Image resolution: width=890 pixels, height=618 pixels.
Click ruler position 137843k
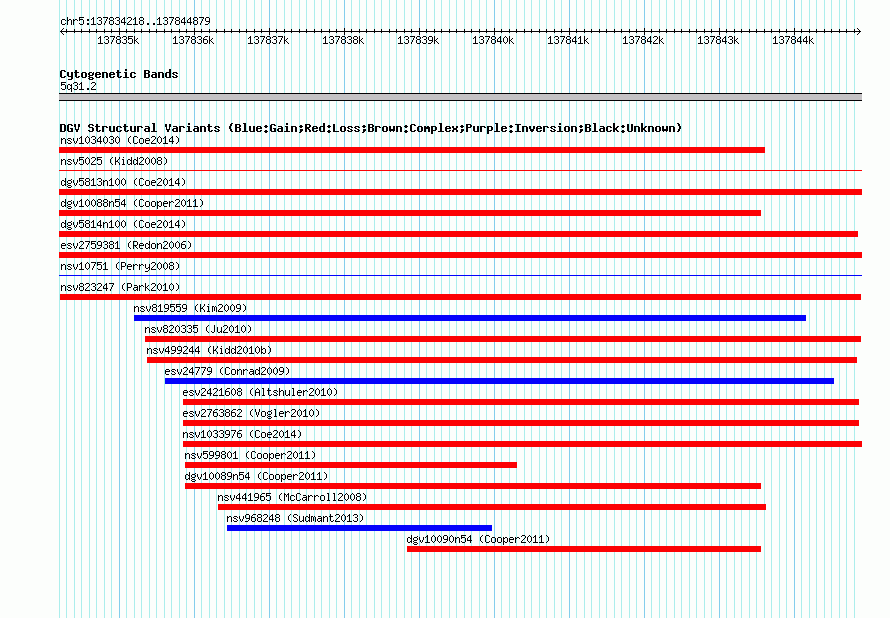tap(718, 40)
